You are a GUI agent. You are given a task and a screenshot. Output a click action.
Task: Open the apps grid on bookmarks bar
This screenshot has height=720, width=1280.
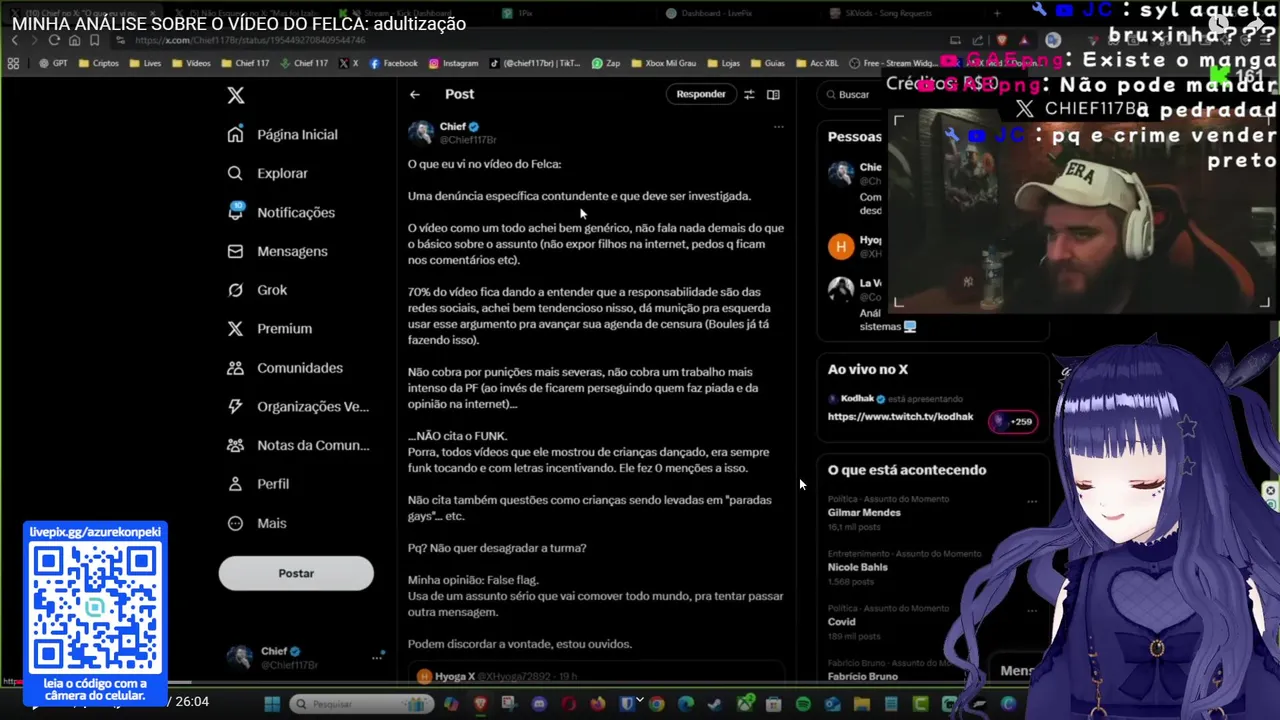[13, 63]
